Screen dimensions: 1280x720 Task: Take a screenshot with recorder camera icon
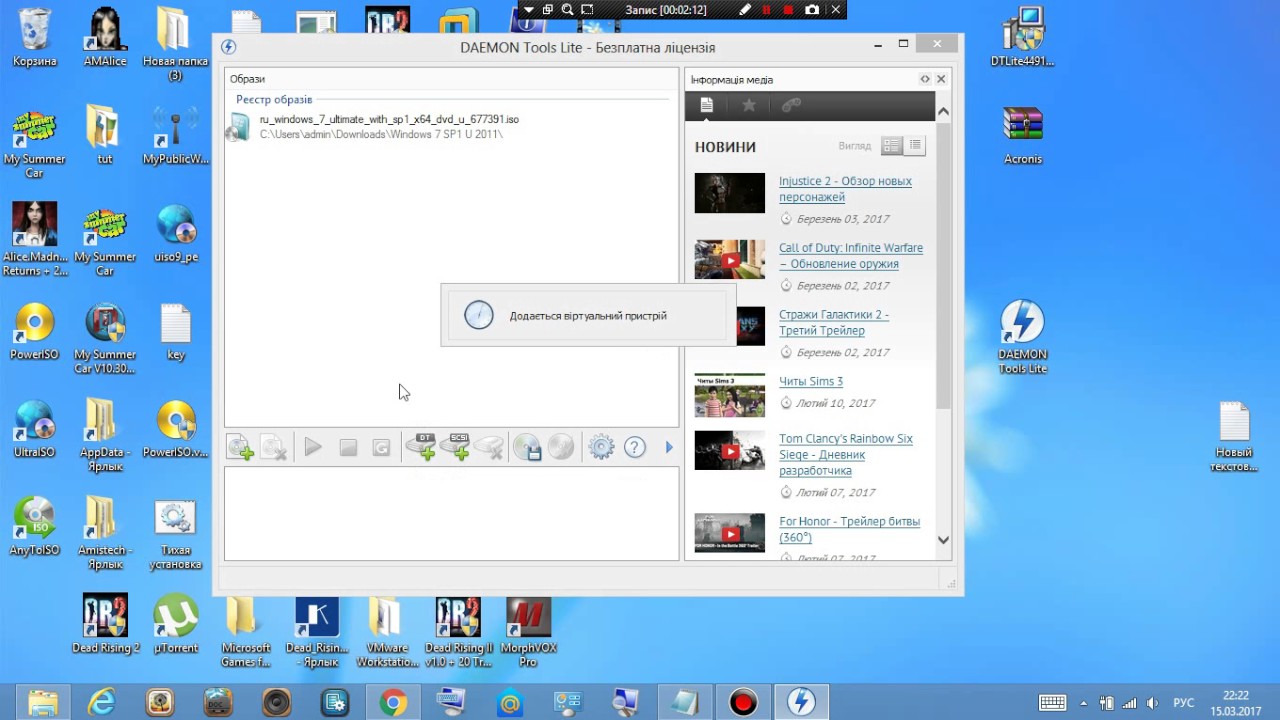(812, 9)
